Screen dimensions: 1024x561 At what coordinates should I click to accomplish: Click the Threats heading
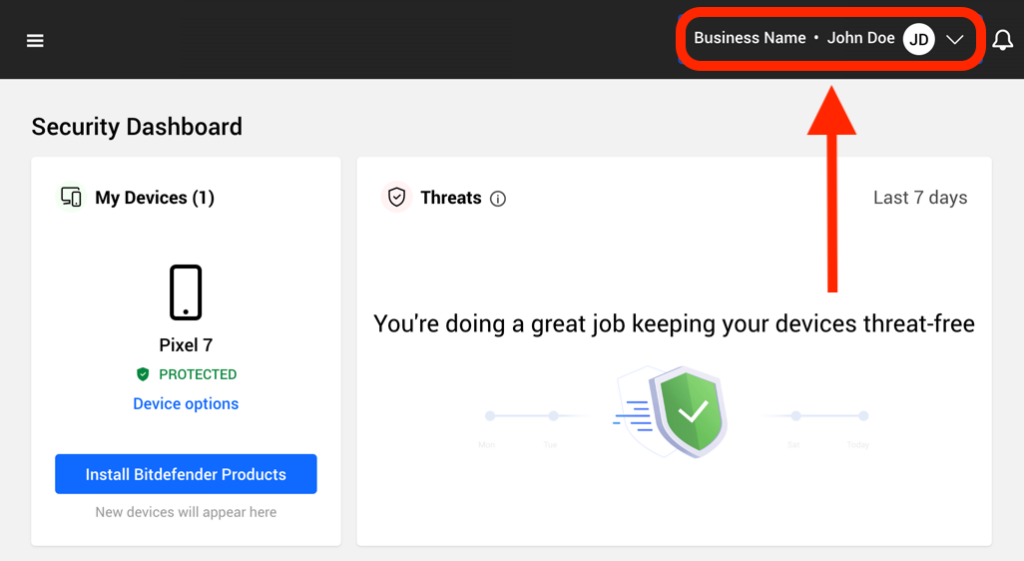tap(451, 197)
